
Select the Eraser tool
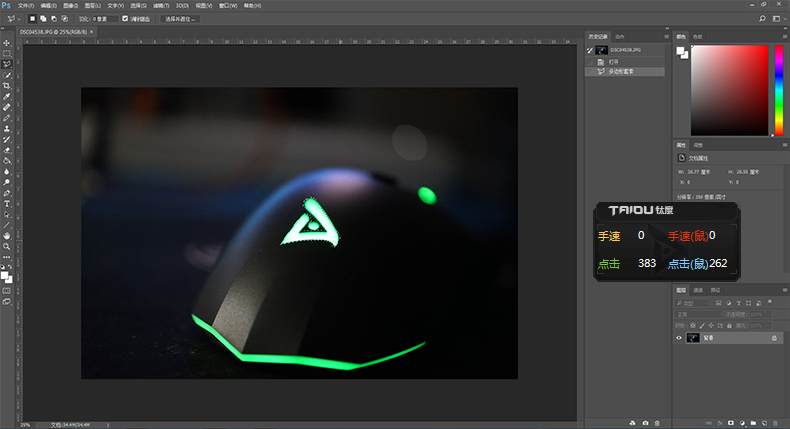pos(7,150)
